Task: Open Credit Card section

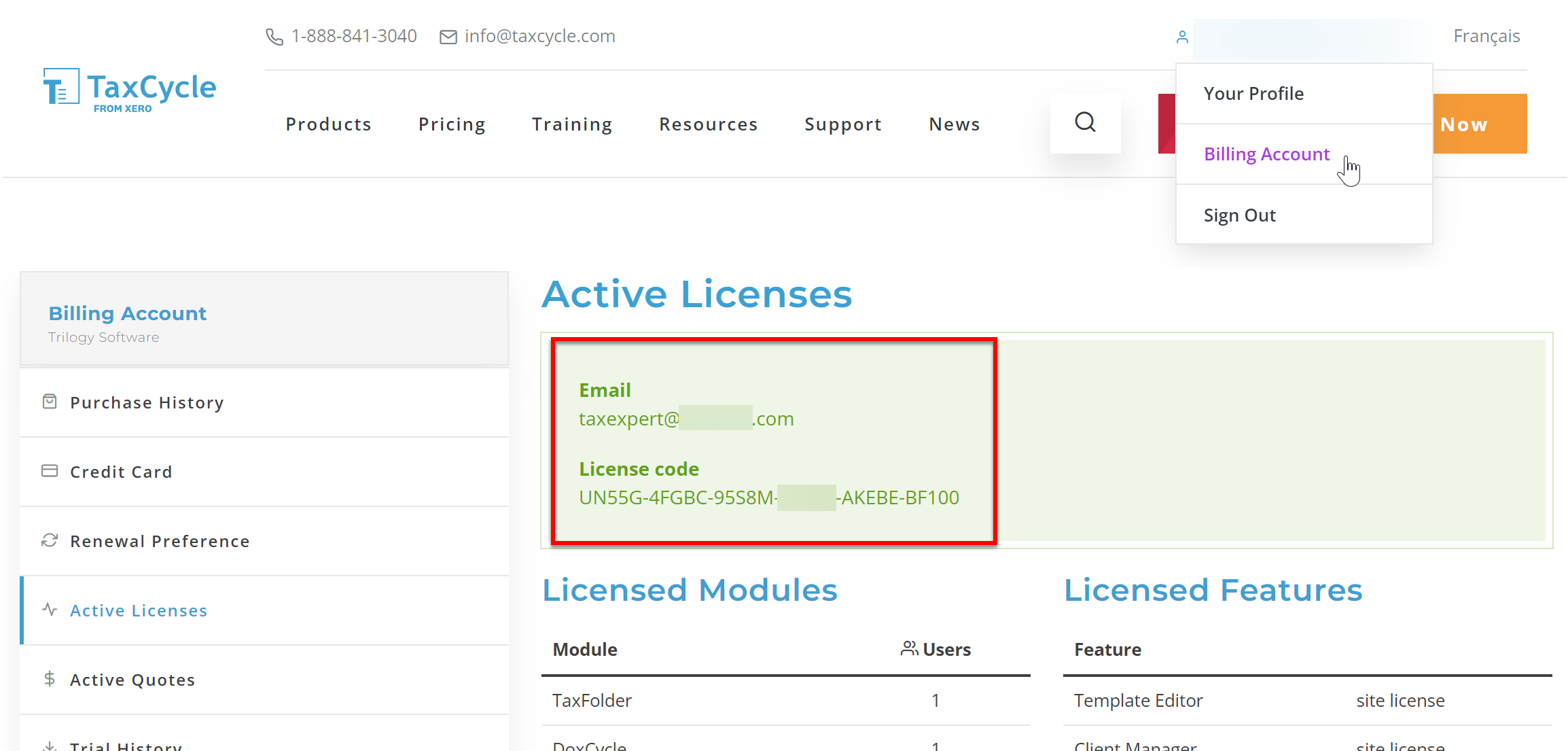Action: (264, 472)
